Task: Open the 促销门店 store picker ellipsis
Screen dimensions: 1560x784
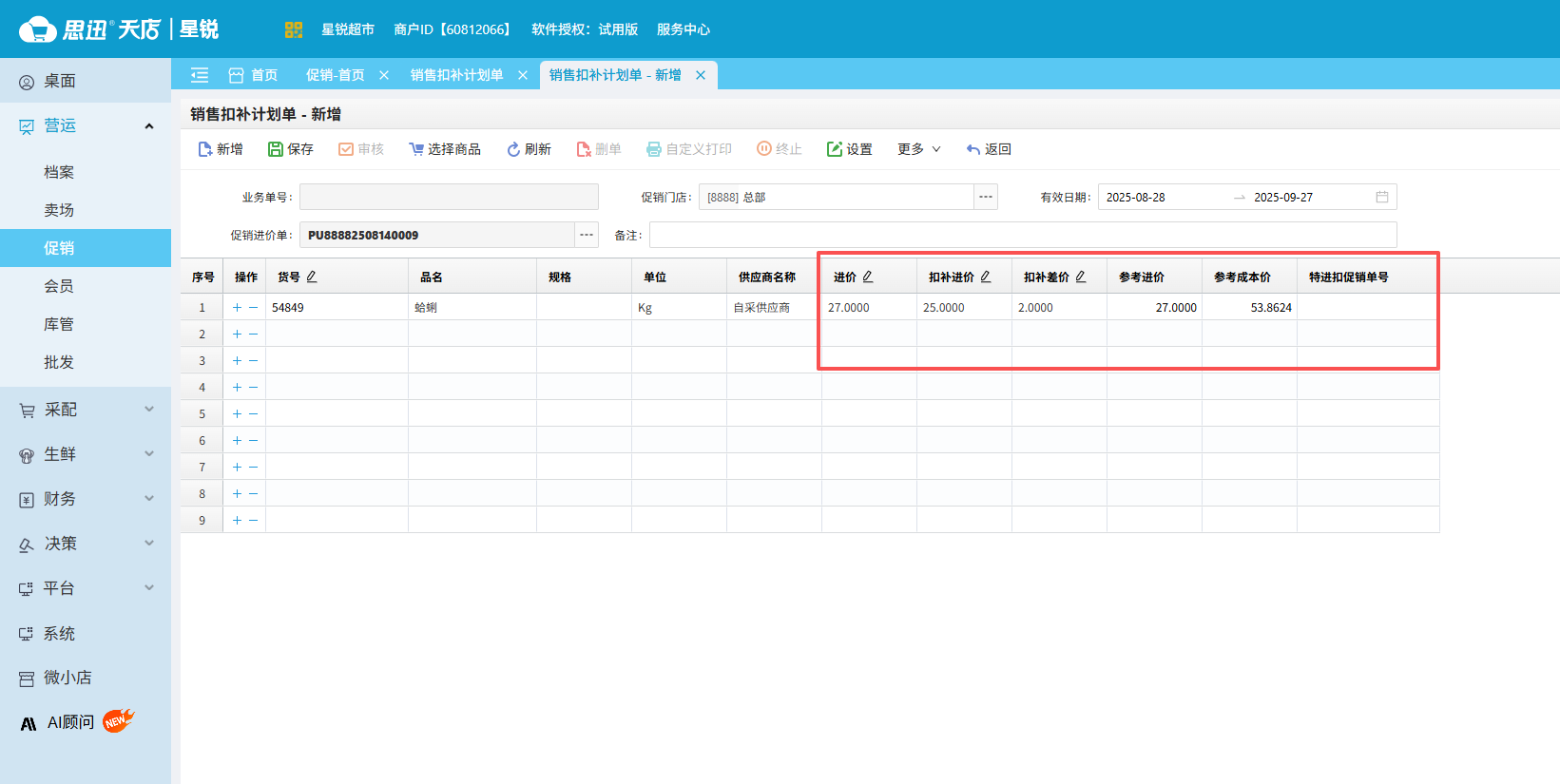Action: tap(986, 197)
